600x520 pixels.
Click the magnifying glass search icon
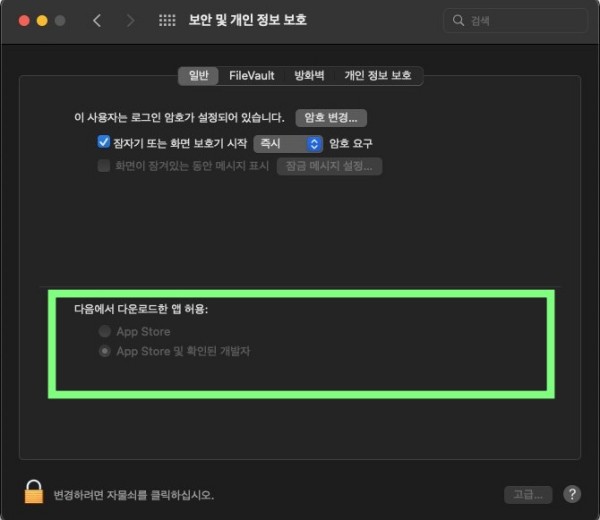click(458, 20)
